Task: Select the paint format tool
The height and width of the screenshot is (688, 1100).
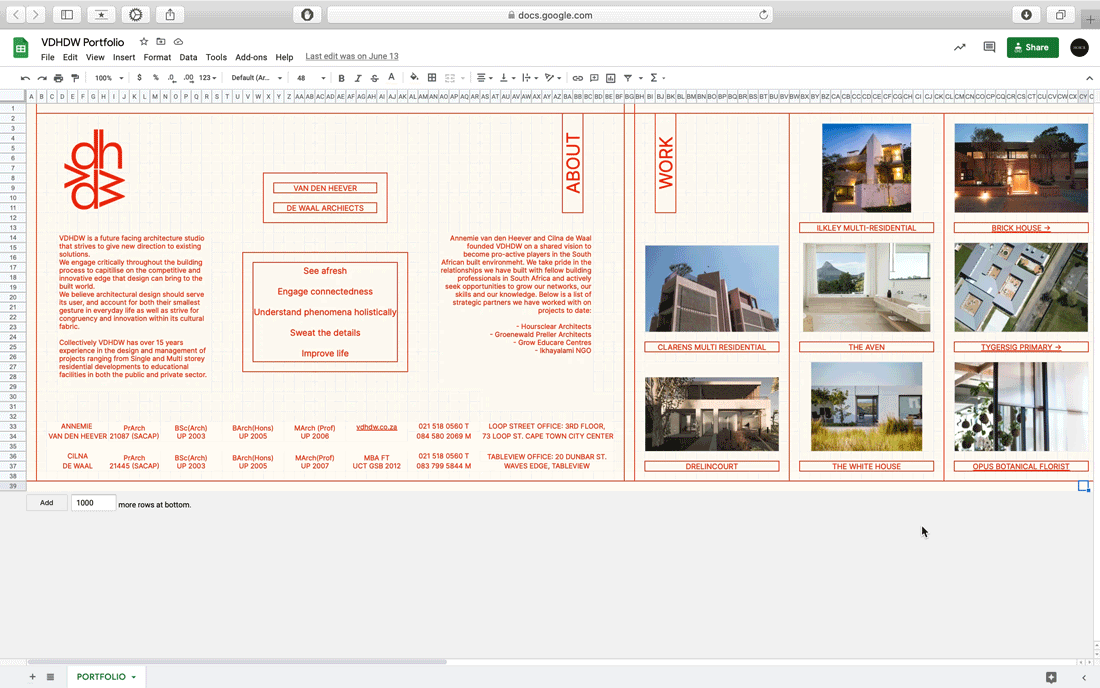Action: pos(75,78)
